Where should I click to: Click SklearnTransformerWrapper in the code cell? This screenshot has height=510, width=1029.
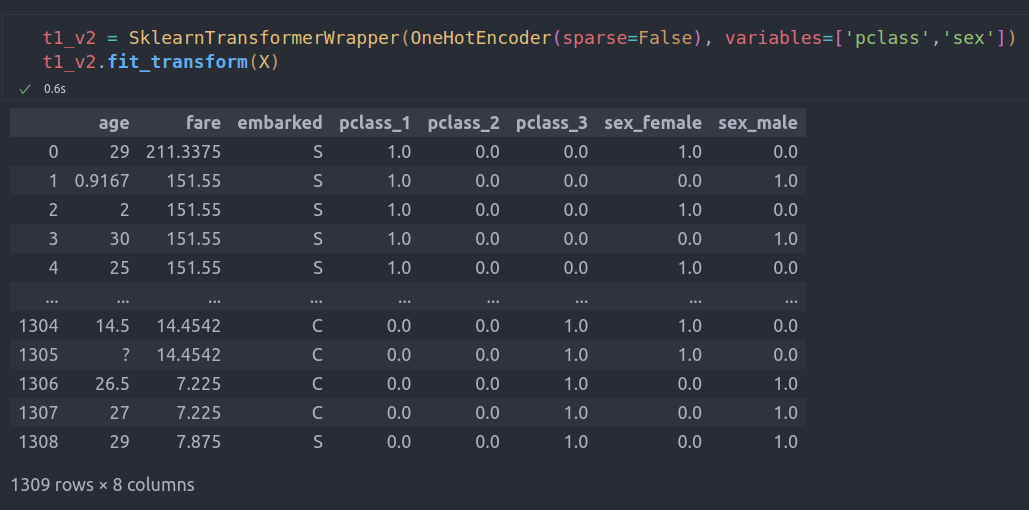click(x=264, y=37)
